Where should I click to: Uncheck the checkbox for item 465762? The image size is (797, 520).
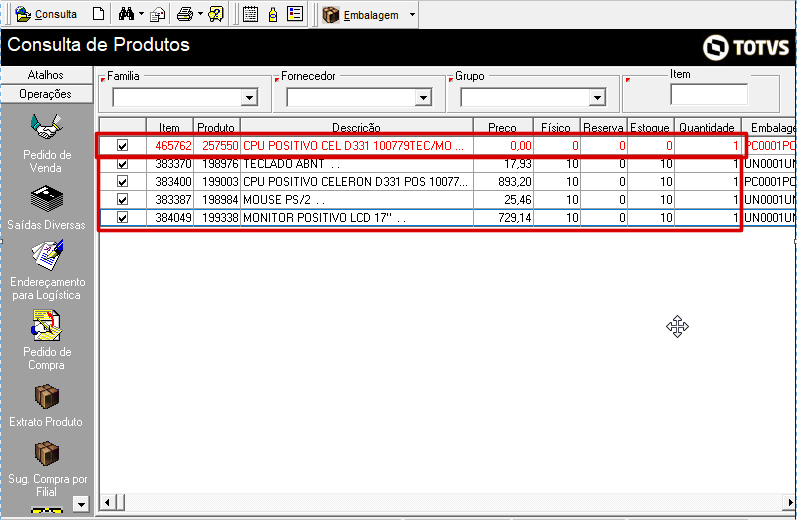[x=122, y=145]
